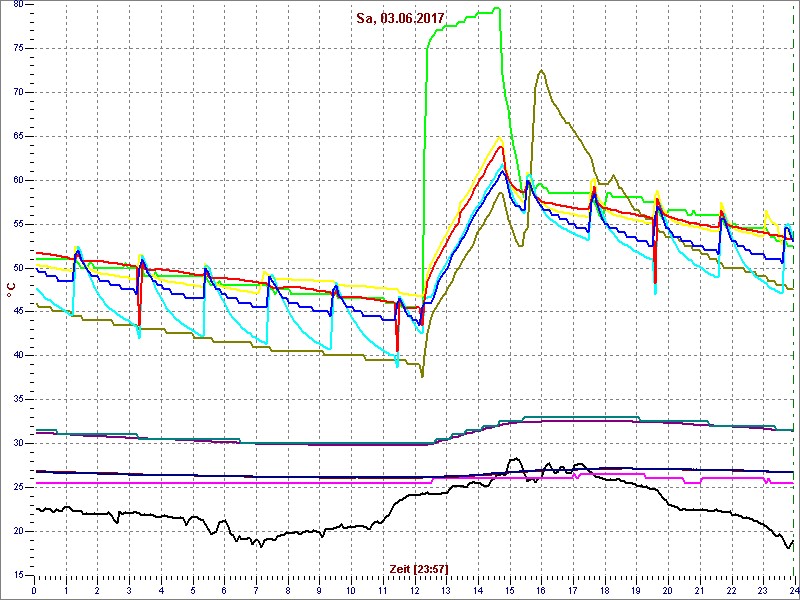The width and height of the screenshot is (800, 600).
Task: Click the cyan curve's trough just before hour 9.5
Action: [x=330, y=349]
